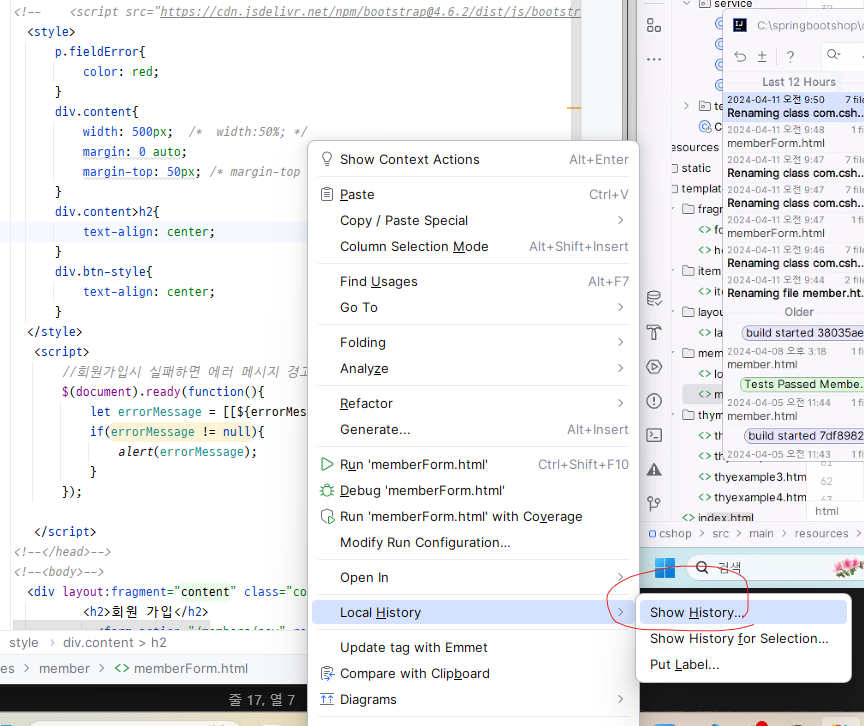Screen dimensions: 864x726
Task: Select Find Usages in context menu
Action: click(473, 281)
